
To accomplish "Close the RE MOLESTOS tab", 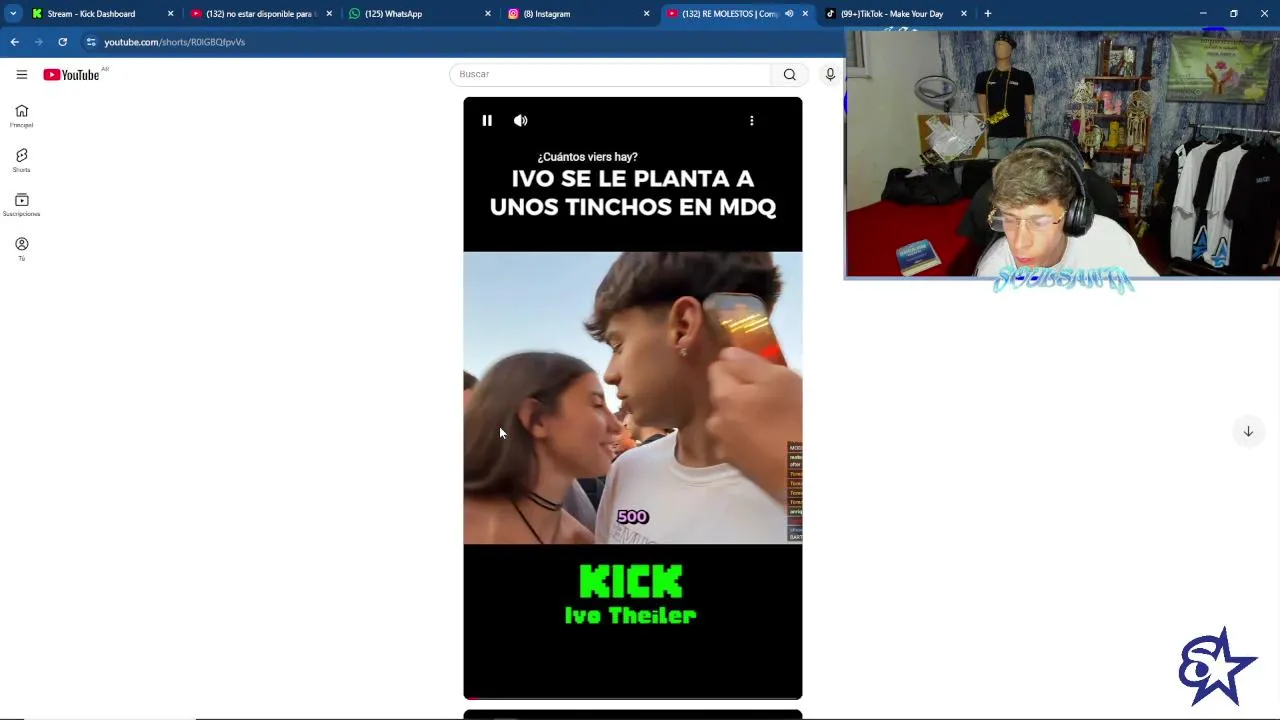I will 805,14.
